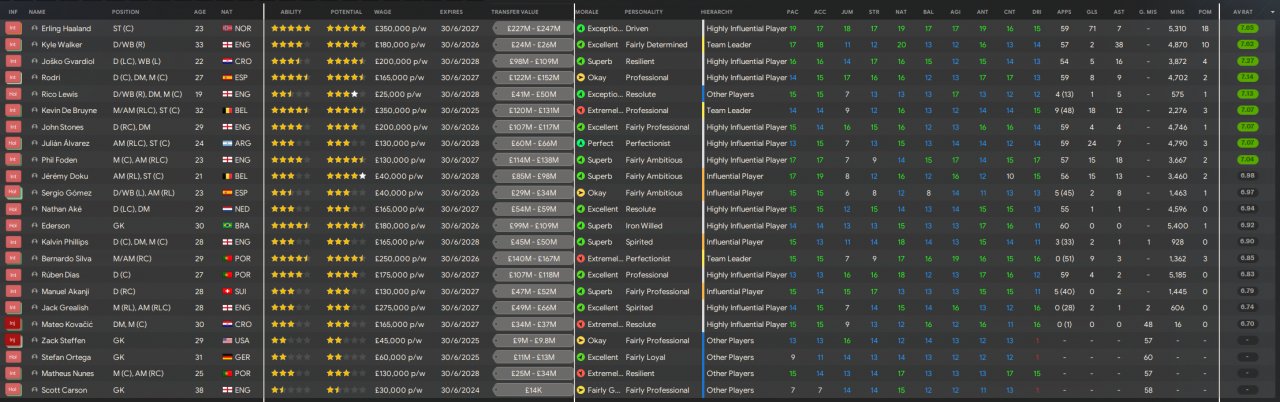Image resolution: width=1280 pixels, height=402 pixels.
Task: Click the ability stars for Erling Haaland
Action: point(290,28)
